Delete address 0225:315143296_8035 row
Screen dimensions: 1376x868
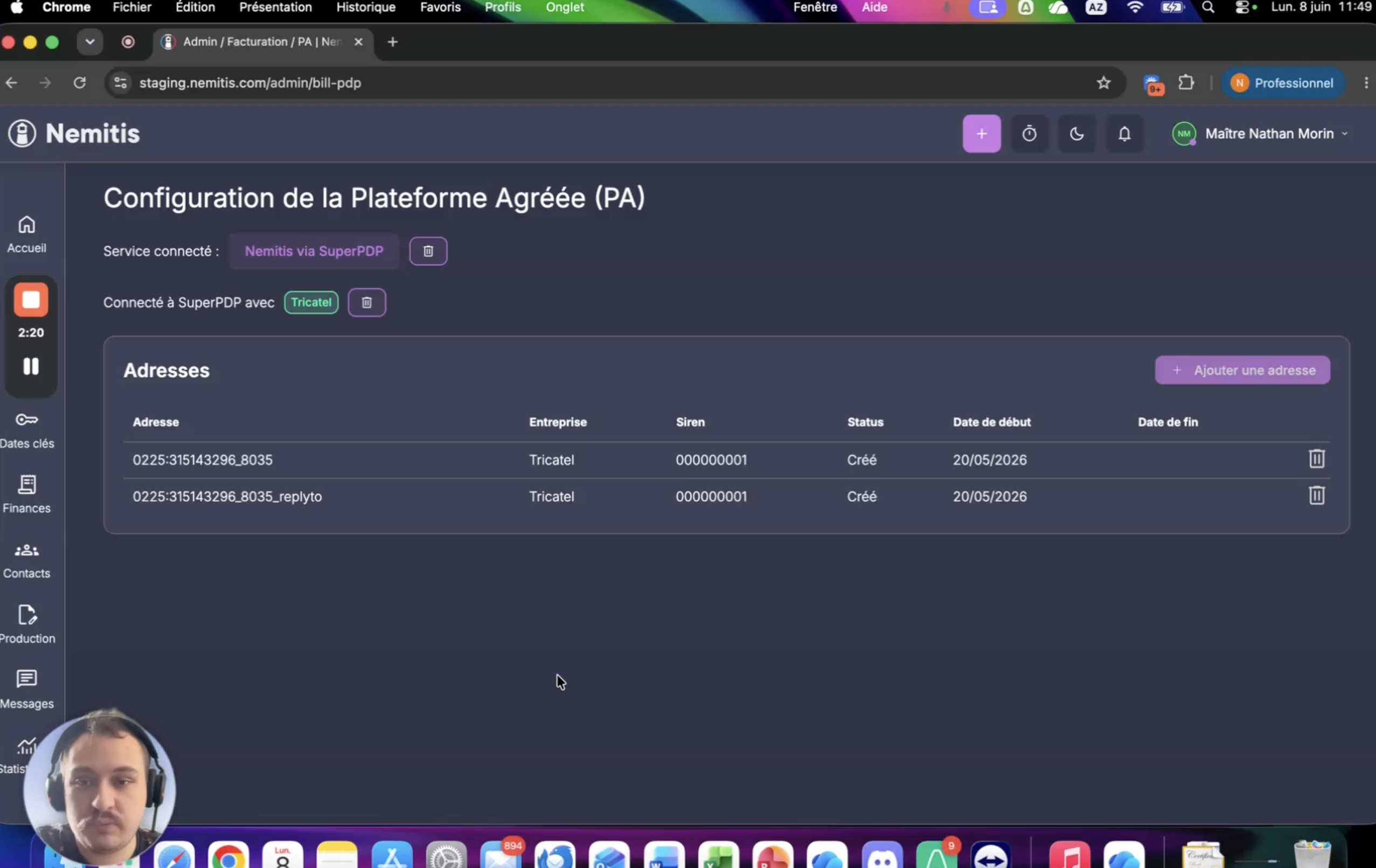point(1317,459)
